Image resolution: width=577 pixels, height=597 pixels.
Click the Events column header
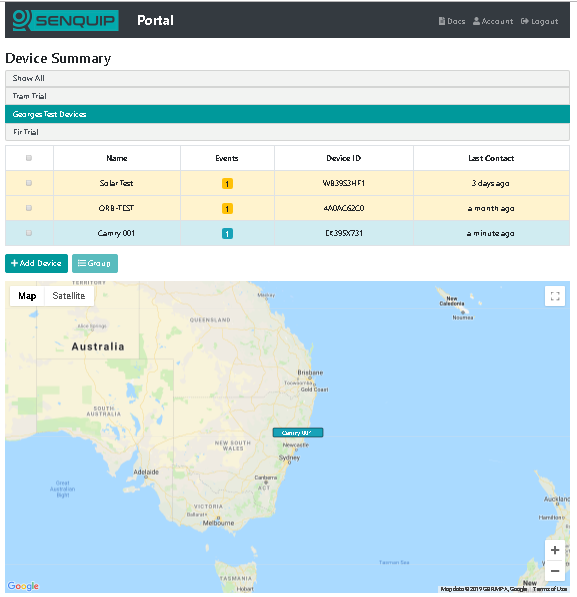tap(227, 158)
